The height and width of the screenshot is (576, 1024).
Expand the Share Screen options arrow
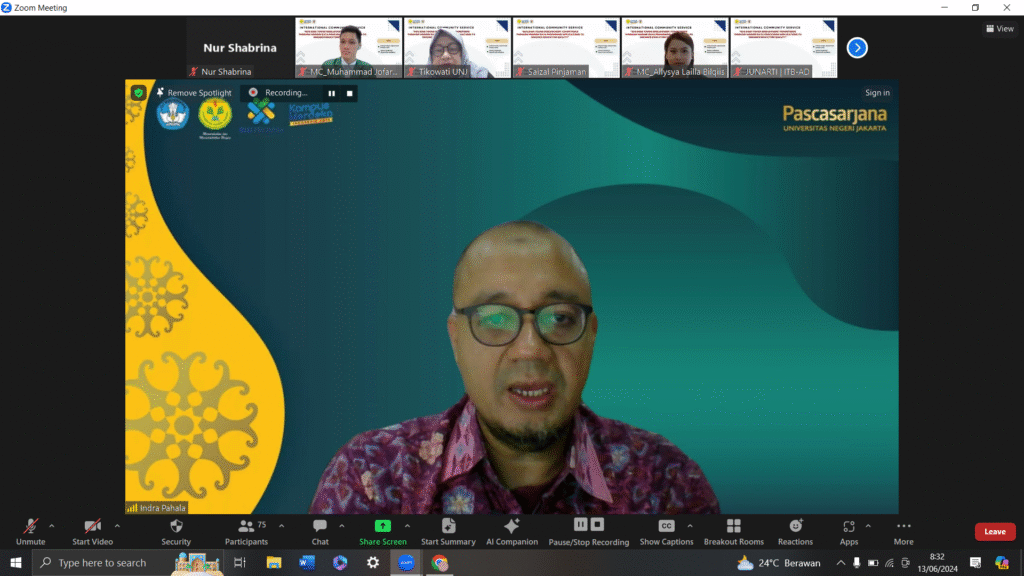click(x=407, y=525)
